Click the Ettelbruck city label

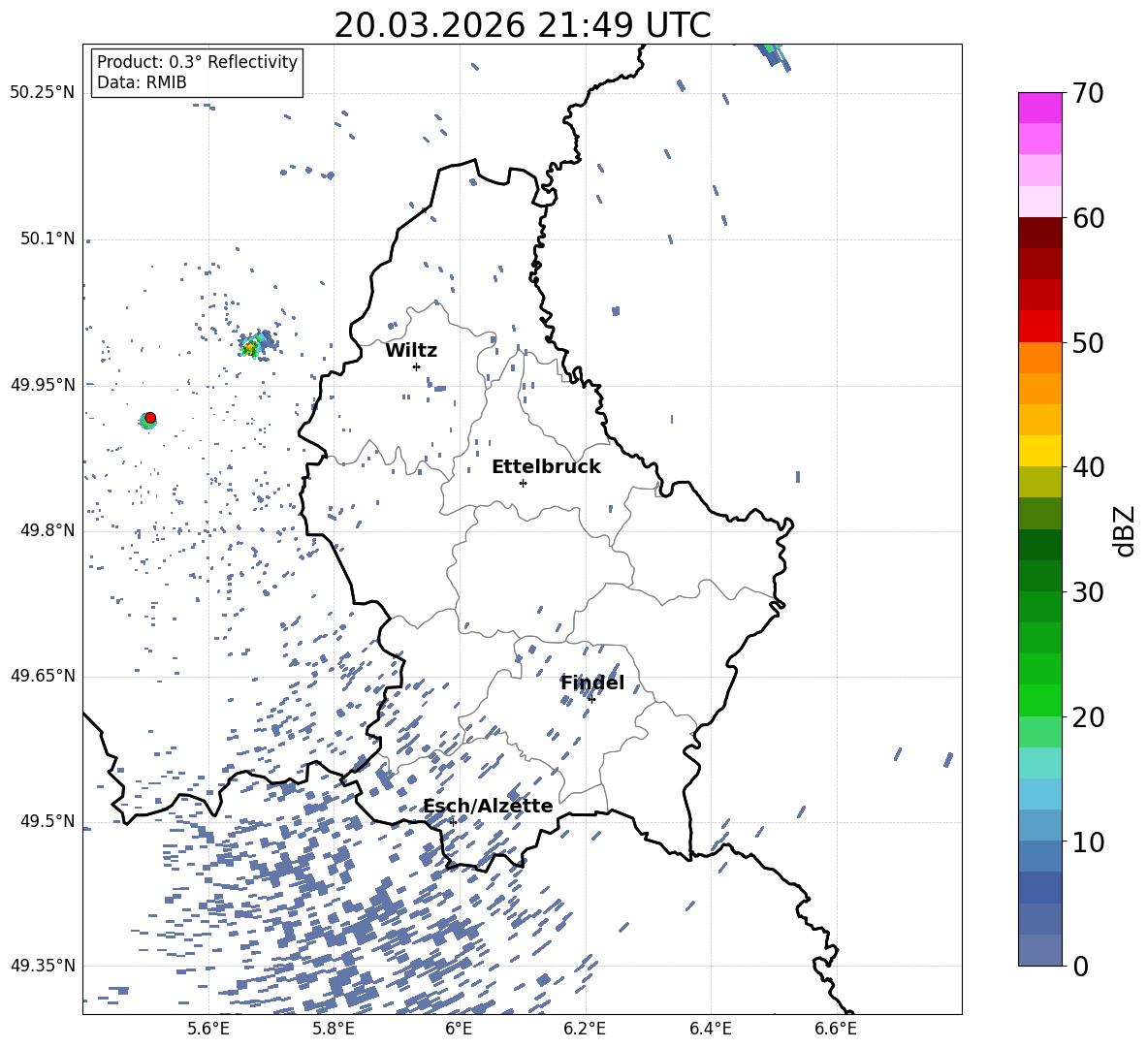pos(546,467)
